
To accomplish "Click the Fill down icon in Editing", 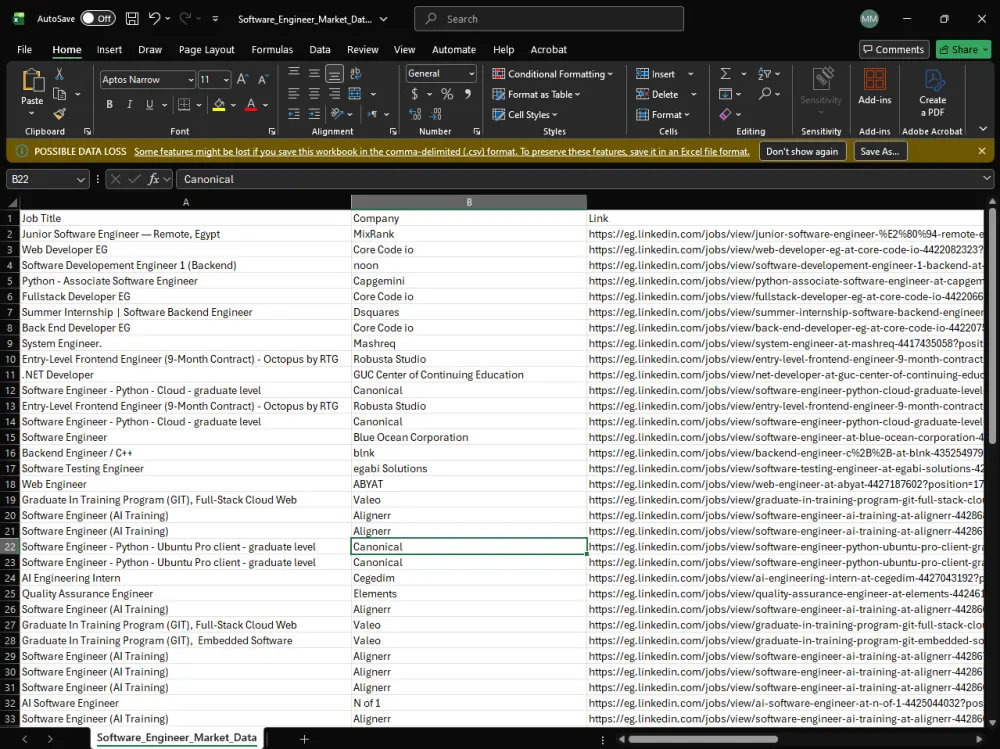I will coord(726,94).
